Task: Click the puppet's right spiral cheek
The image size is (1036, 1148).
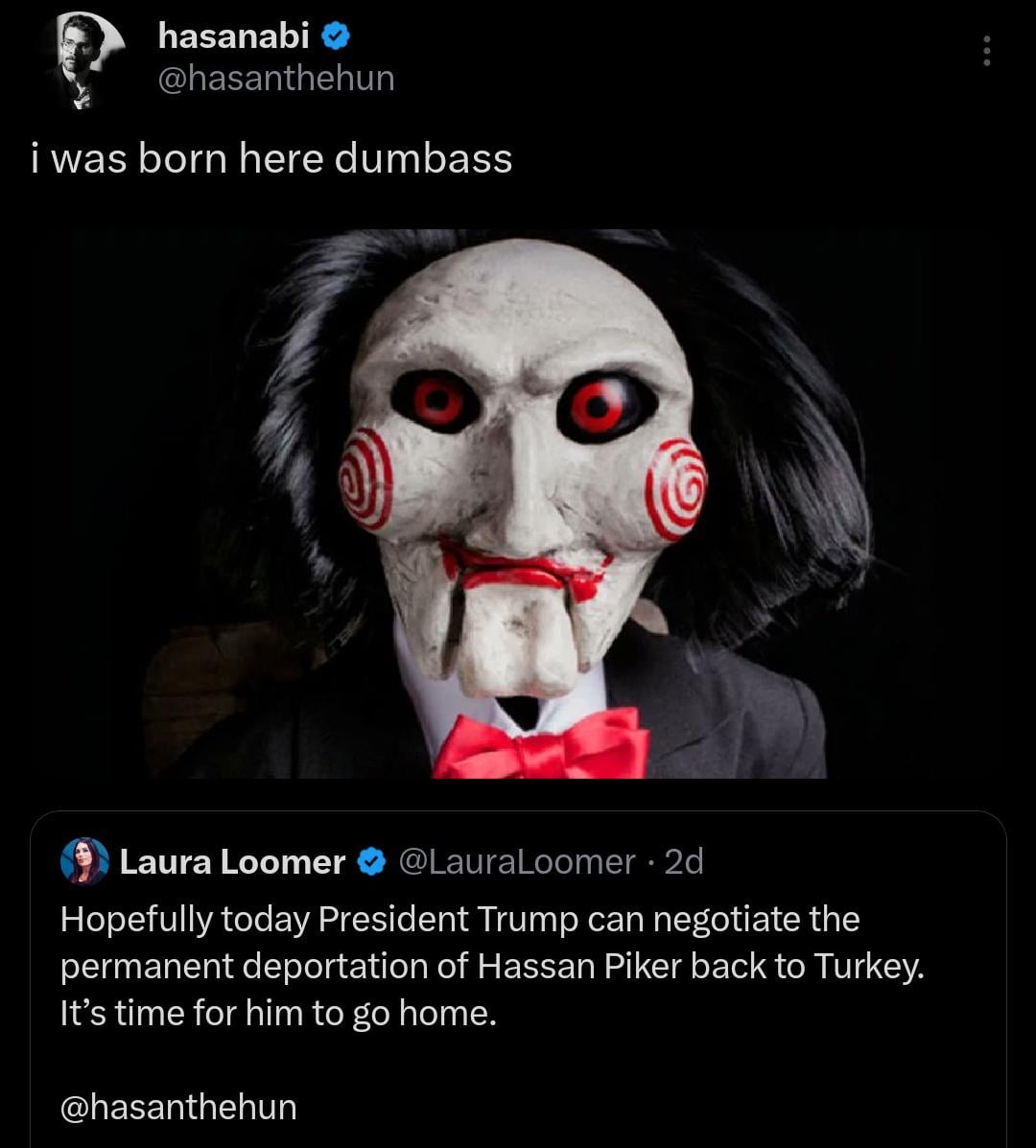Action: (x=676, y=487)
